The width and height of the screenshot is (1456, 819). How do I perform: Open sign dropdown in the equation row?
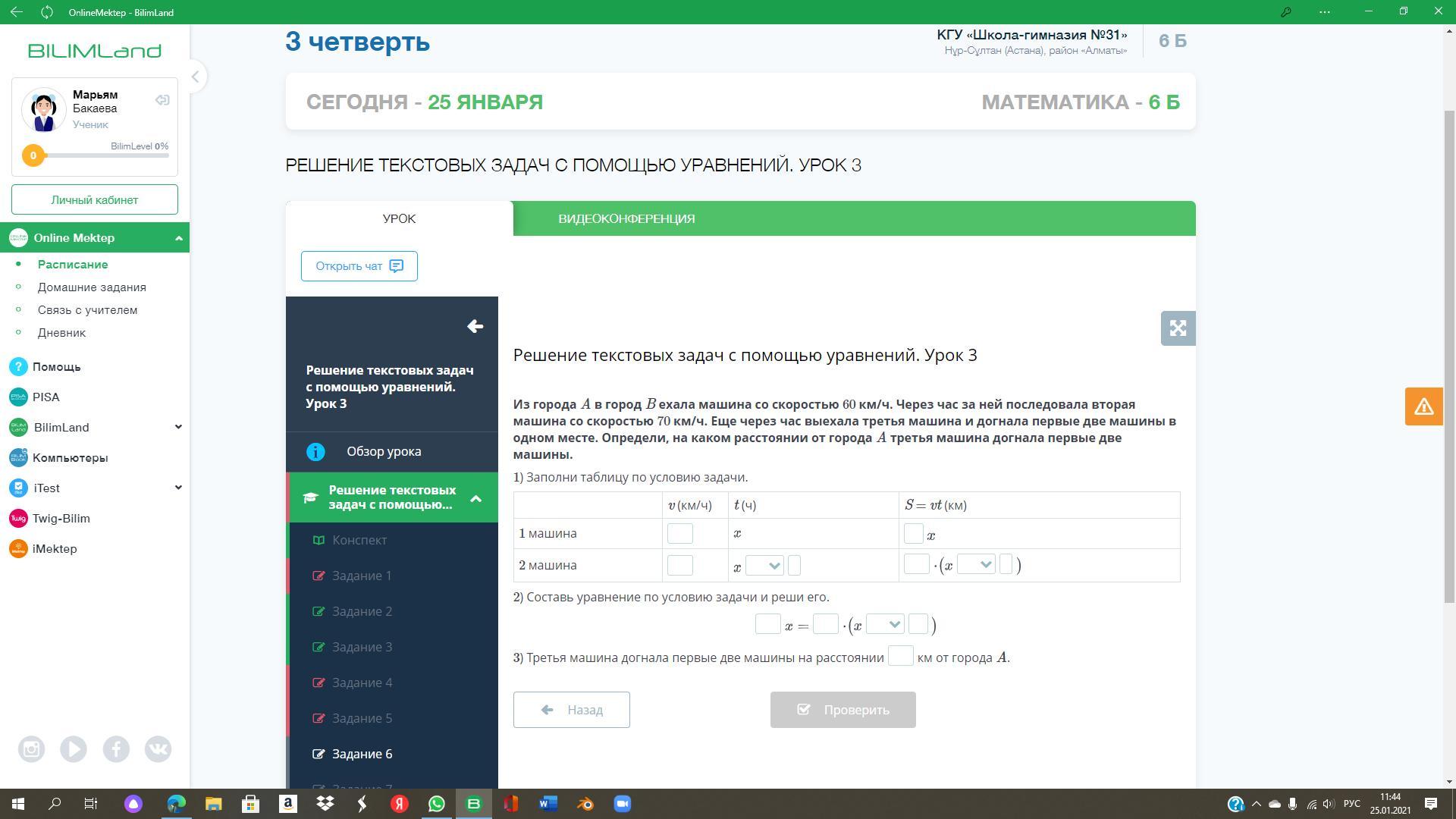885,625
